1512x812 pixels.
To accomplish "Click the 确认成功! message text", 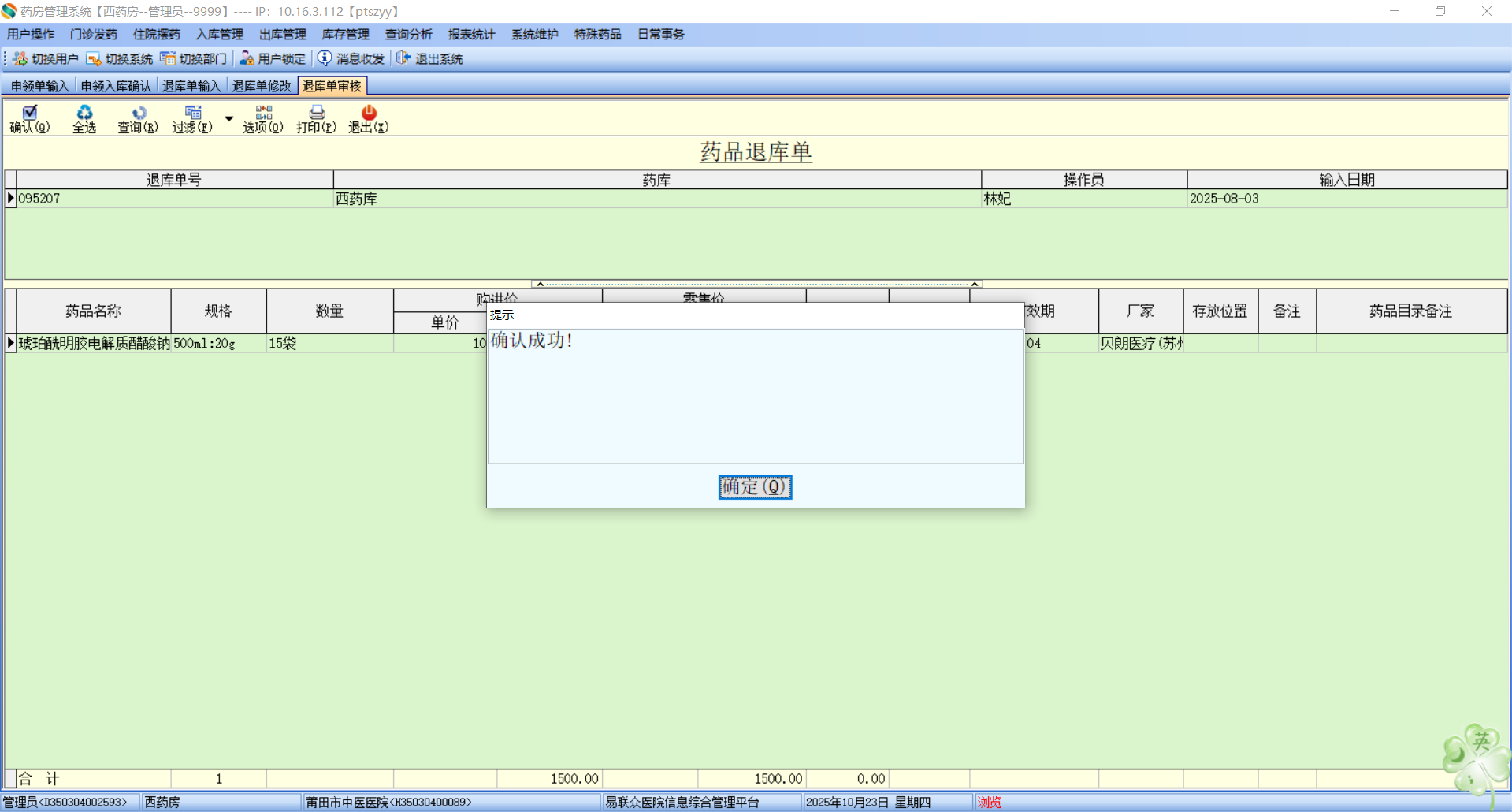I will coord(531,341).
